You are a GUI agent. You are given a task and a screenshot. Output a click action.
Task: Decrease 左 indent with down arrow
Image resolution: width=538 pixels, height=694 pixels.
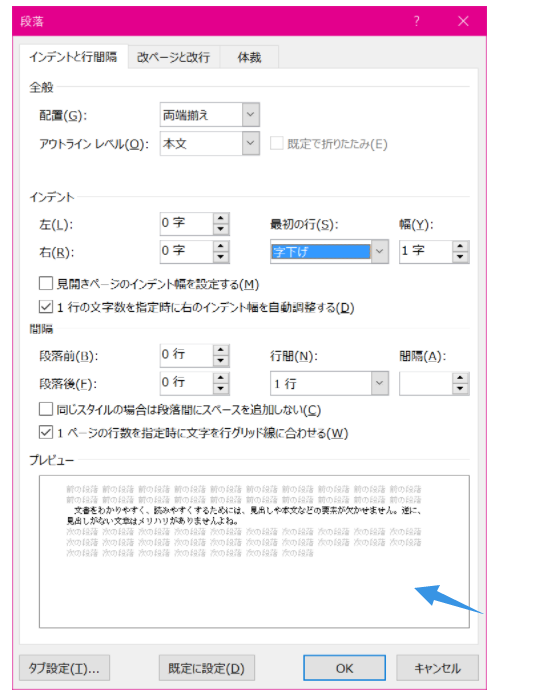pos(221,229)
